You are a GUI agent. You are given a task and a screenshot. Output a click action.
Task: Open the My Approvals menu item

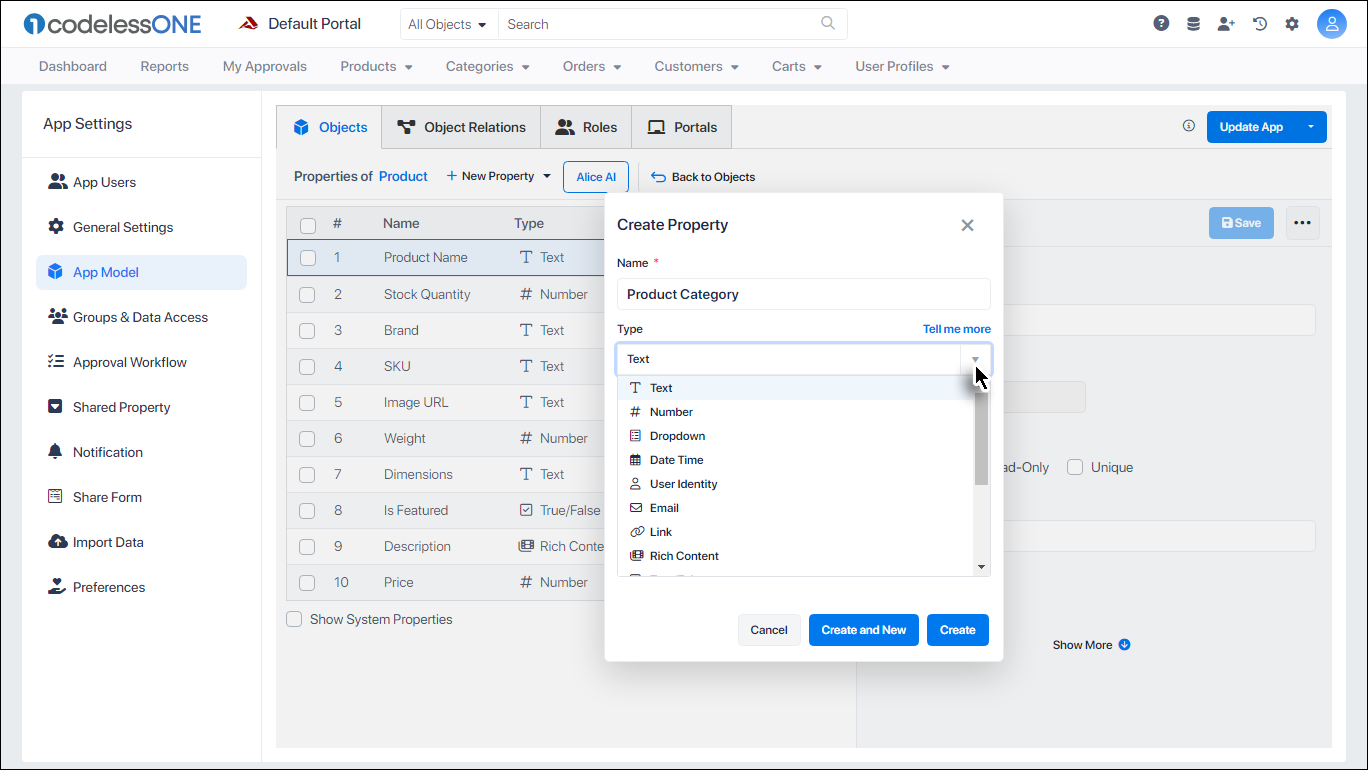[x=264, y=66]
